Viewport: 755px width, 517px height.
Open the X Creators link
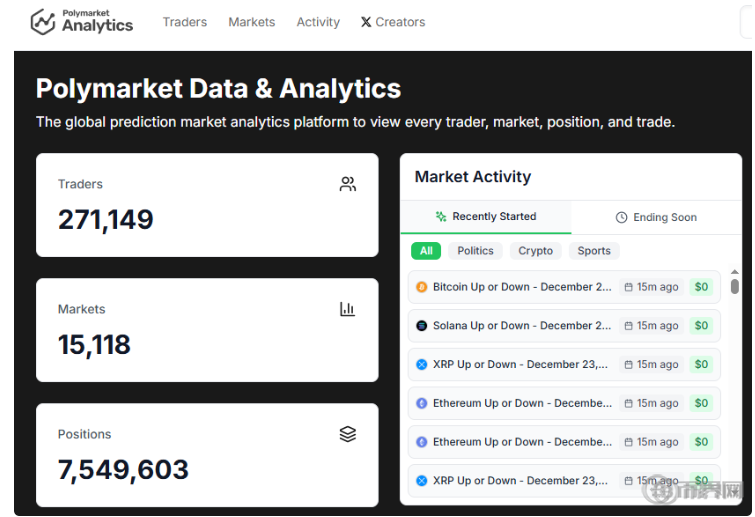(393, 22)
